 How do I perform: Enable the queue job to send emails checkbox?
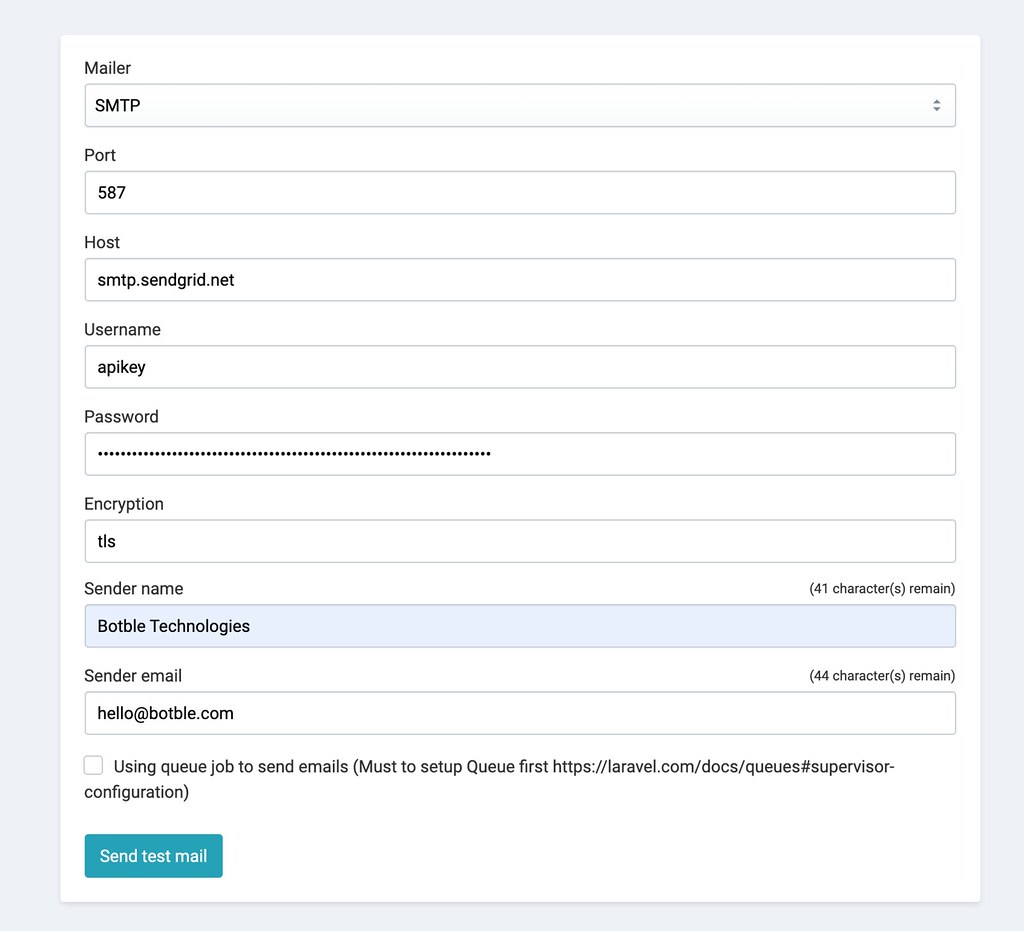pos(93,765)
